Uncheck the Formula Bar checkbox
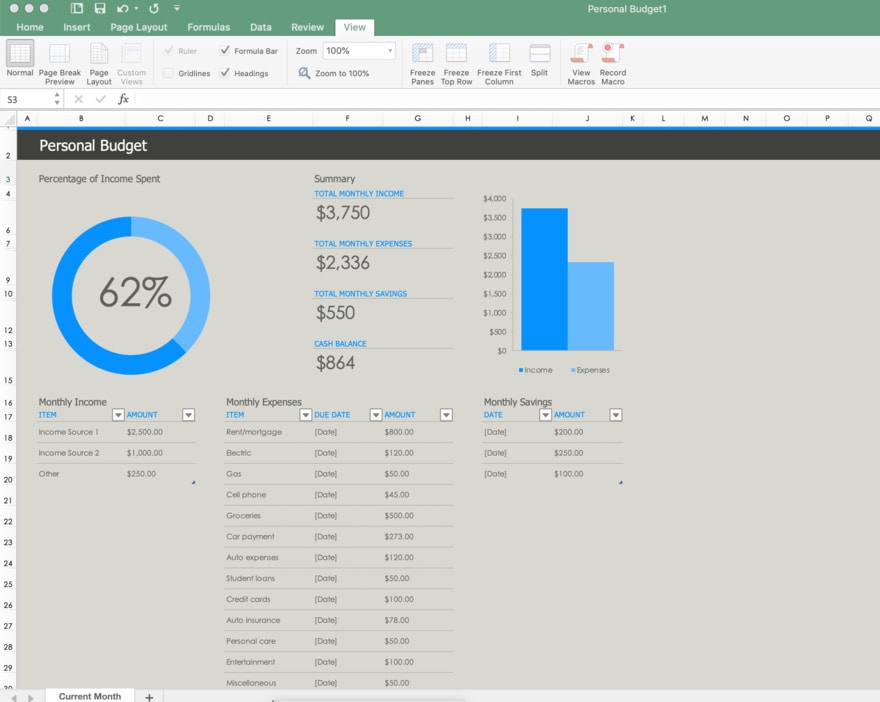Screen dimensions: 880x702 pyautogui.click(x=224, y=51)
